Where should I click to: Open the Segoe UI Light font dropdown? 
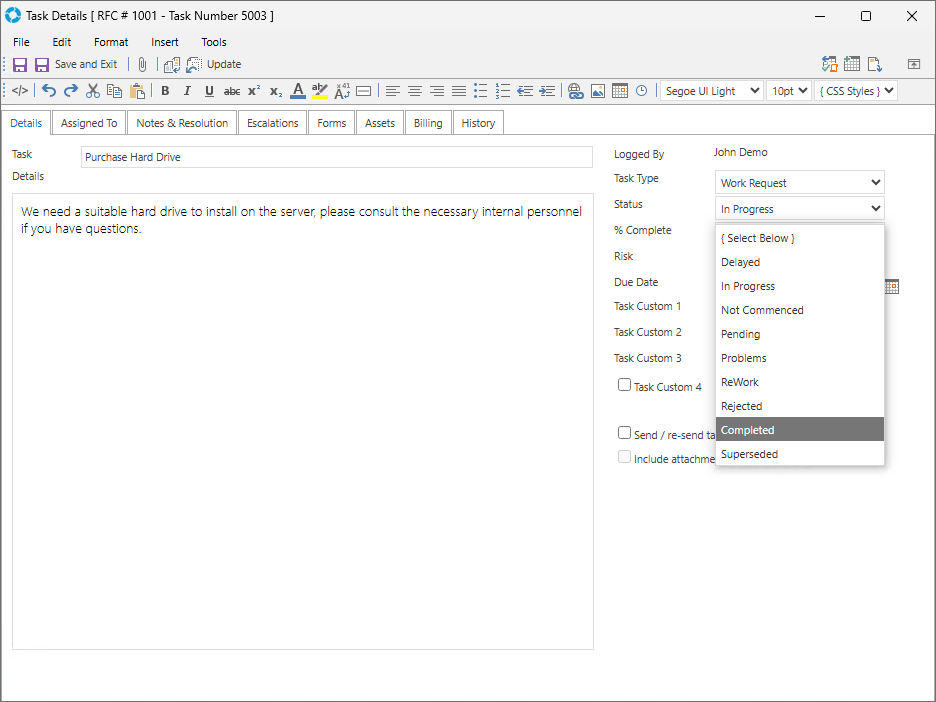click(711, 91)
